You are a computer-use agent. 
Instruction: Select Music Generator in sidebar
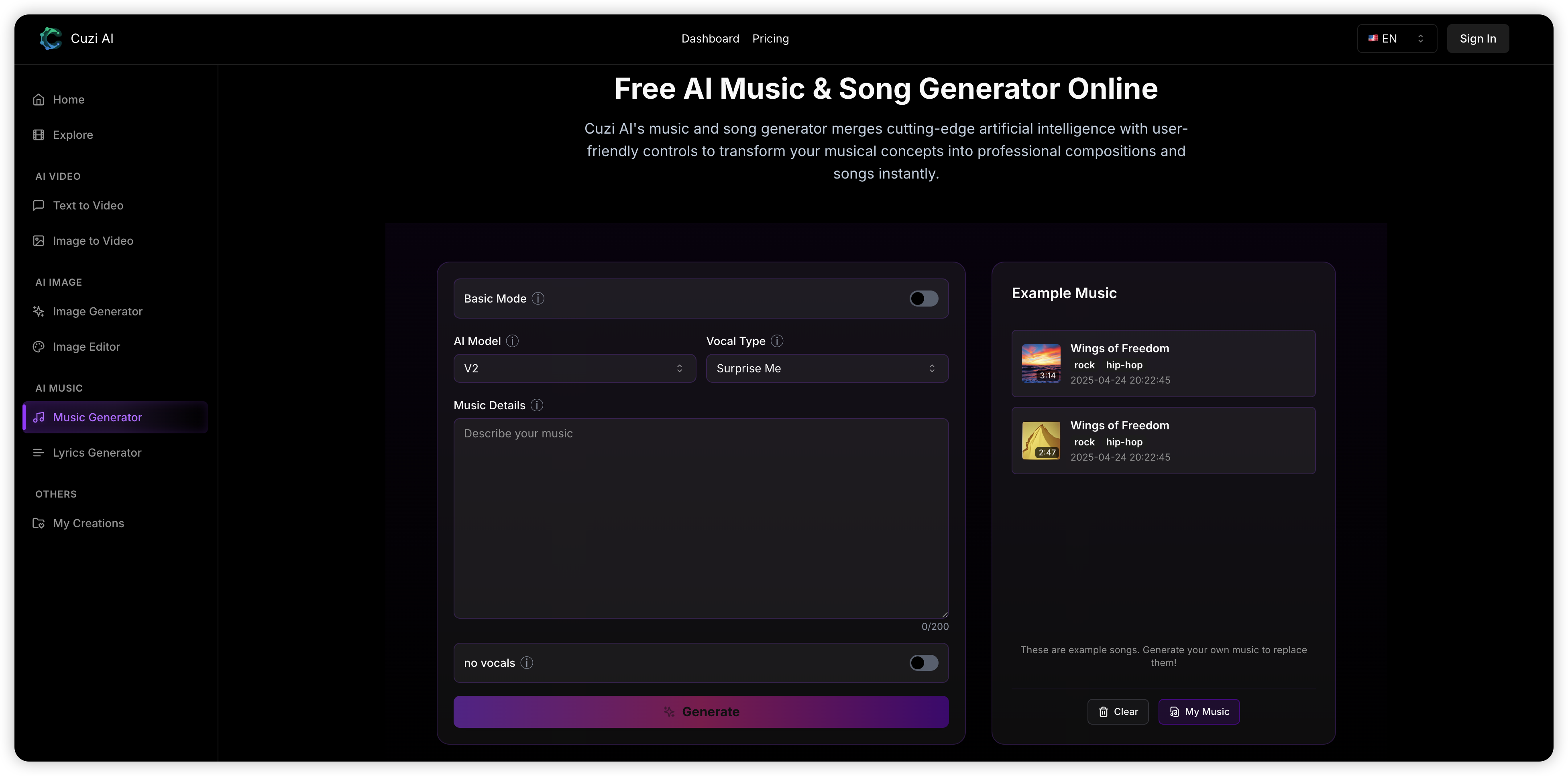[115, 418]
